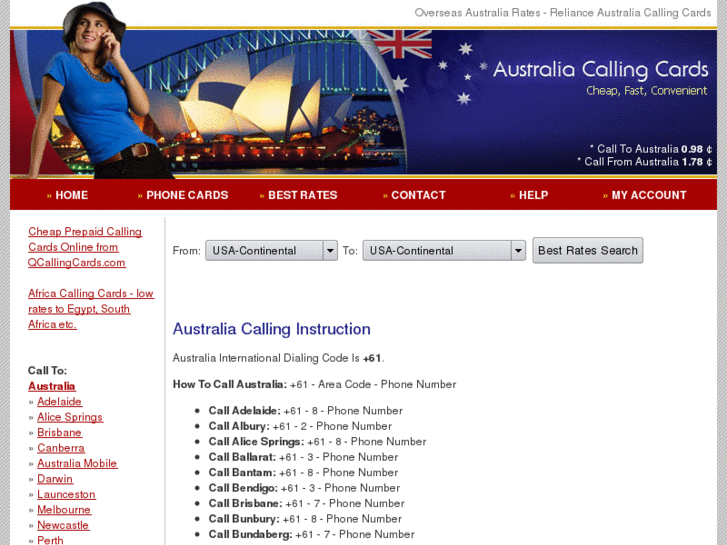The height and width of the screenshot is (545, 727).
Task: Expand the To country dropdown
Action: (444, 250)
